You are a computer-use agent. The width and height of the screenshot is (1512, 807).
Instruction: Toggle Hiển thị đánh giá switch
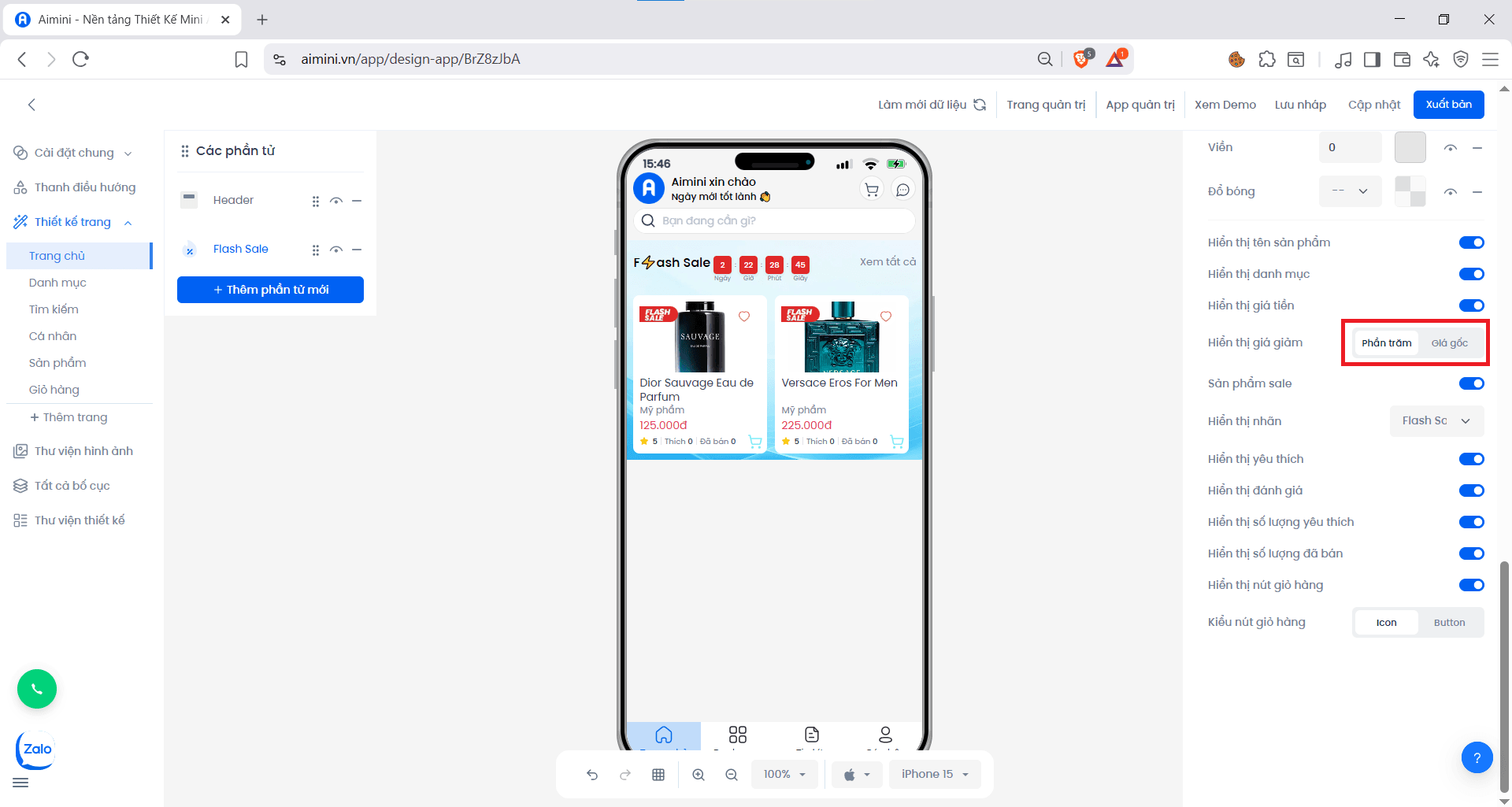point(1471,490)
